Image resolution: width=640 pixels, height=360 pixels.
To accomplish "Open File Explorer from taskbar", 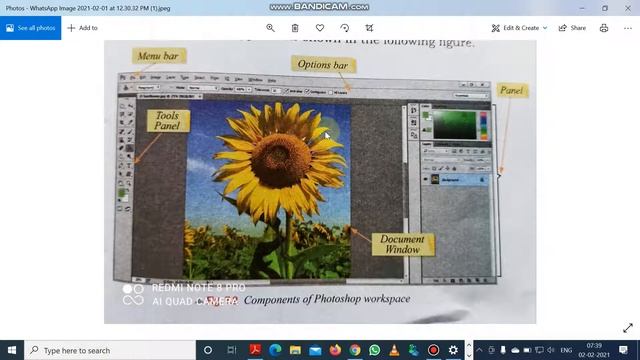I will click(295, 350).
